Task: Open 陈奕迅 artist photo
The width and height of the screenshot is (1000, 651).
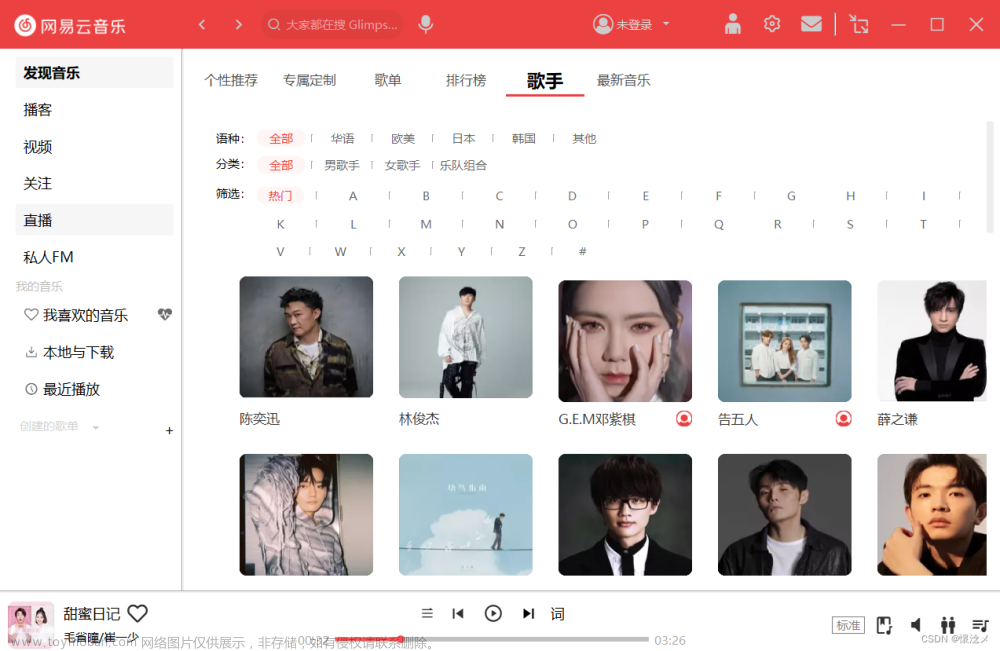Action: (306, 337)
